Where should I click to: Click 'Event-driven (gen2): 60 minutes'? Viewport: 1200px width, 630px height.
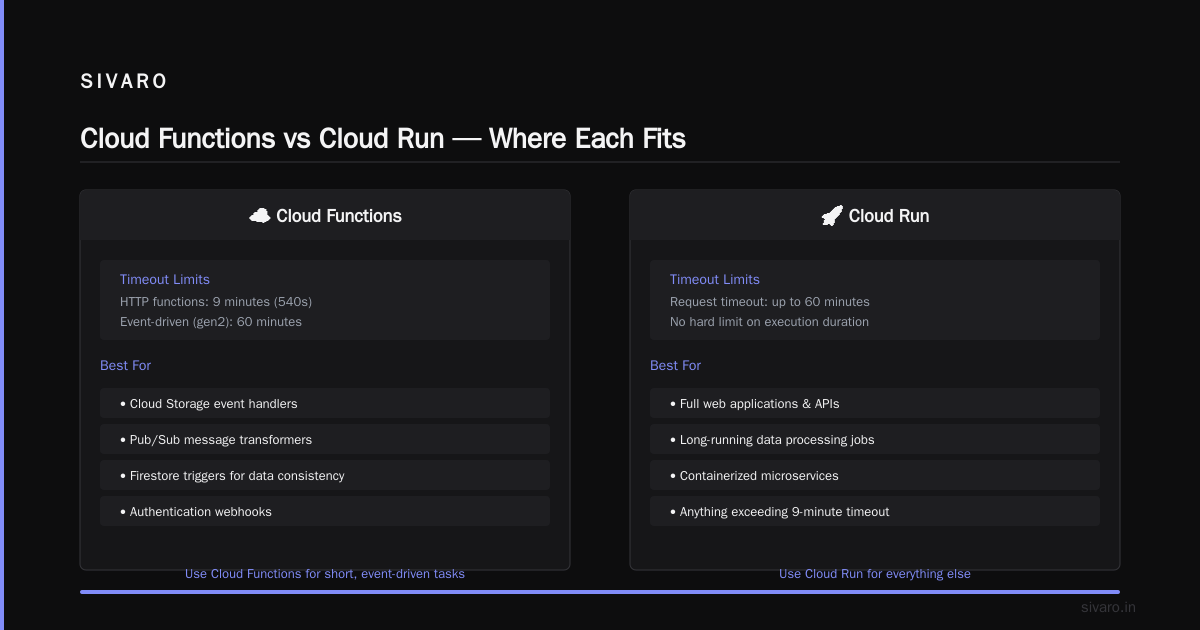click(x=211, y=321)
